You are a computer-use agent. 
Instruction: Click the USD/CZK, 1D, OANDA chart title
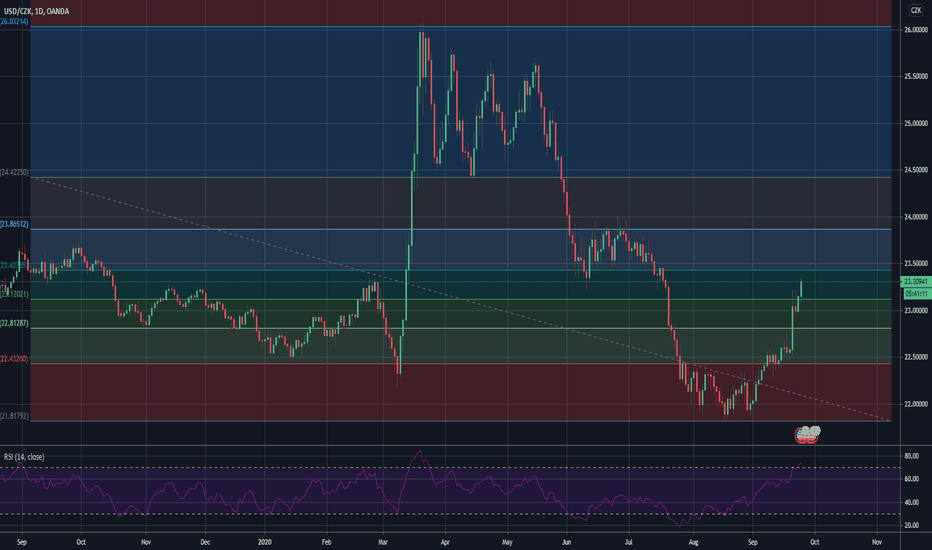pyautogui.click(x=36, y=11)
